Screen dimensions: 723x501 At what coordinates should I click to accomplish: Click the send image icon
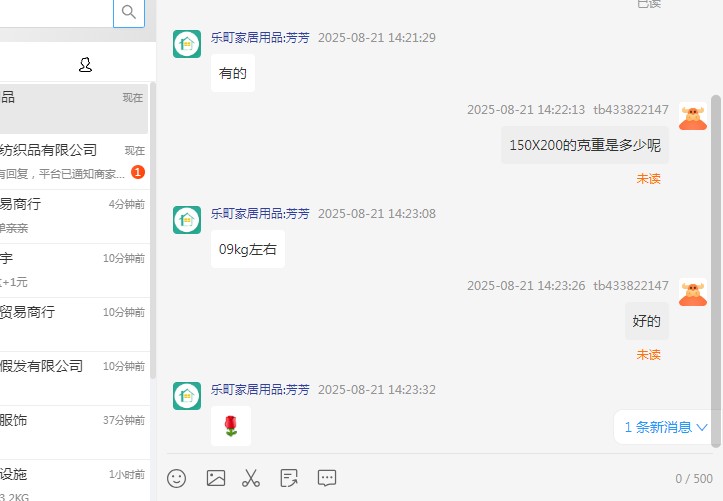(x=216, y=478)
